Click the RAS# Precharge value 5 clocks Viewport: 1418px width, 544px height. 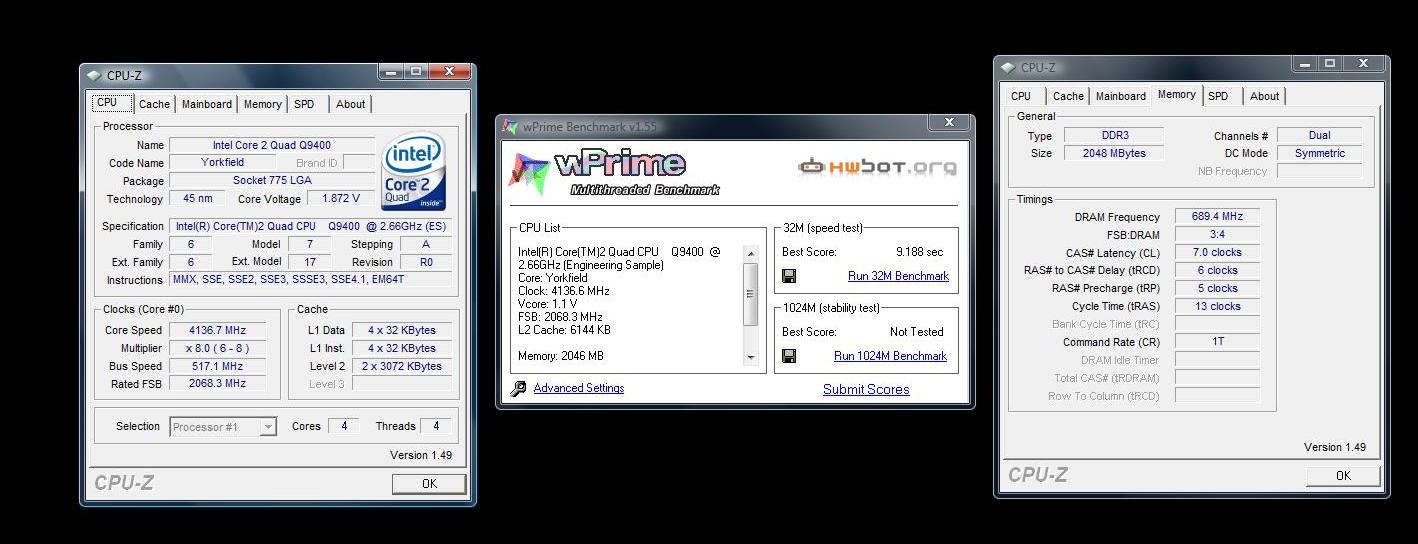1217,288
